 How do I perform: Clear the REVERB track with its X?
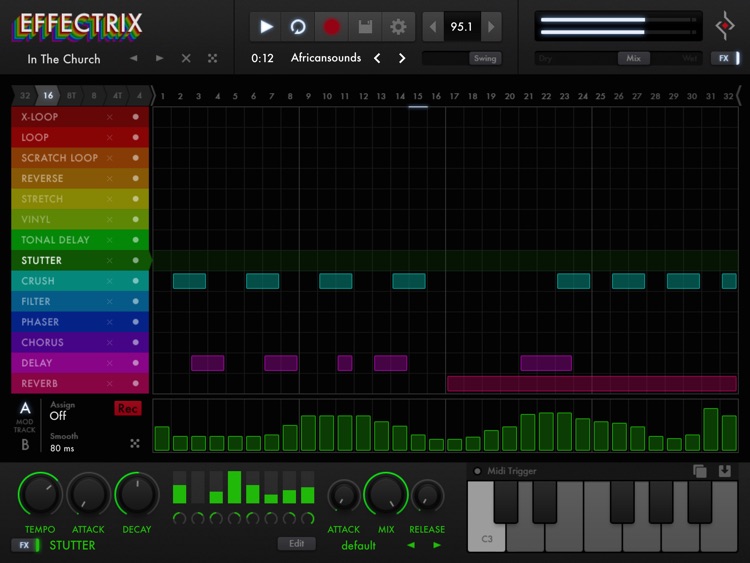pyautogui.click(x=110, y=384)
